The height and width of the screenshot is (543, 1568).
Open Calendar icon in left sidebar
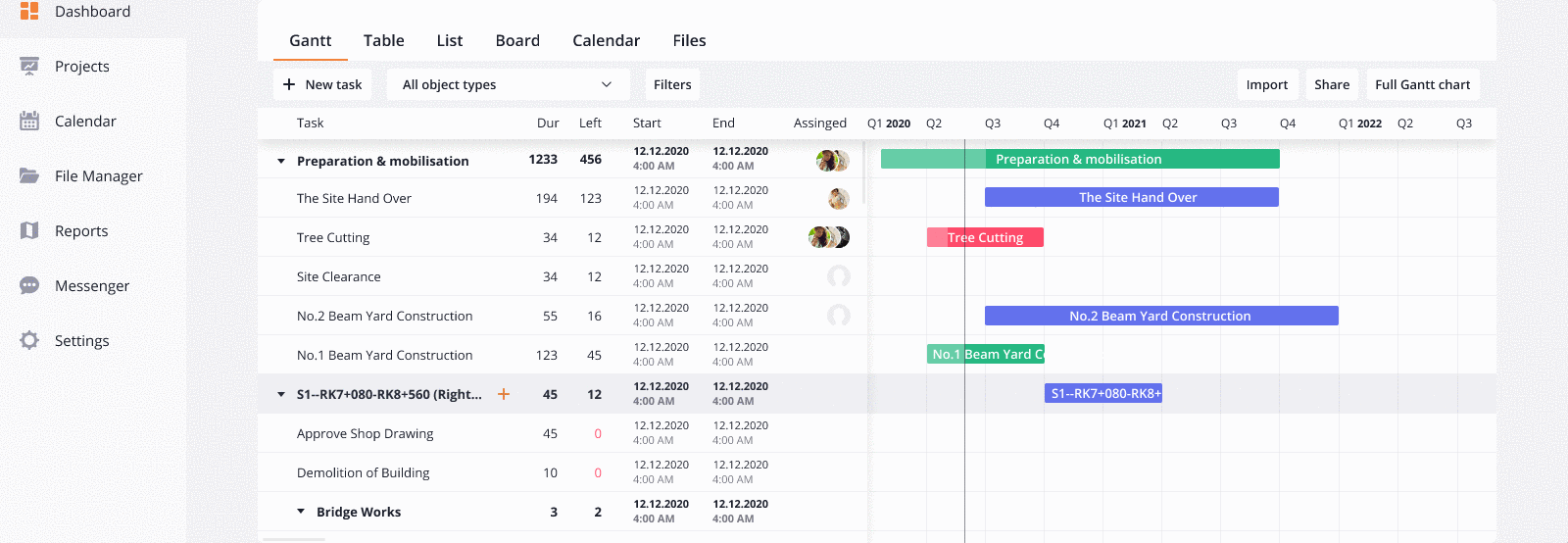coord(29,121)
